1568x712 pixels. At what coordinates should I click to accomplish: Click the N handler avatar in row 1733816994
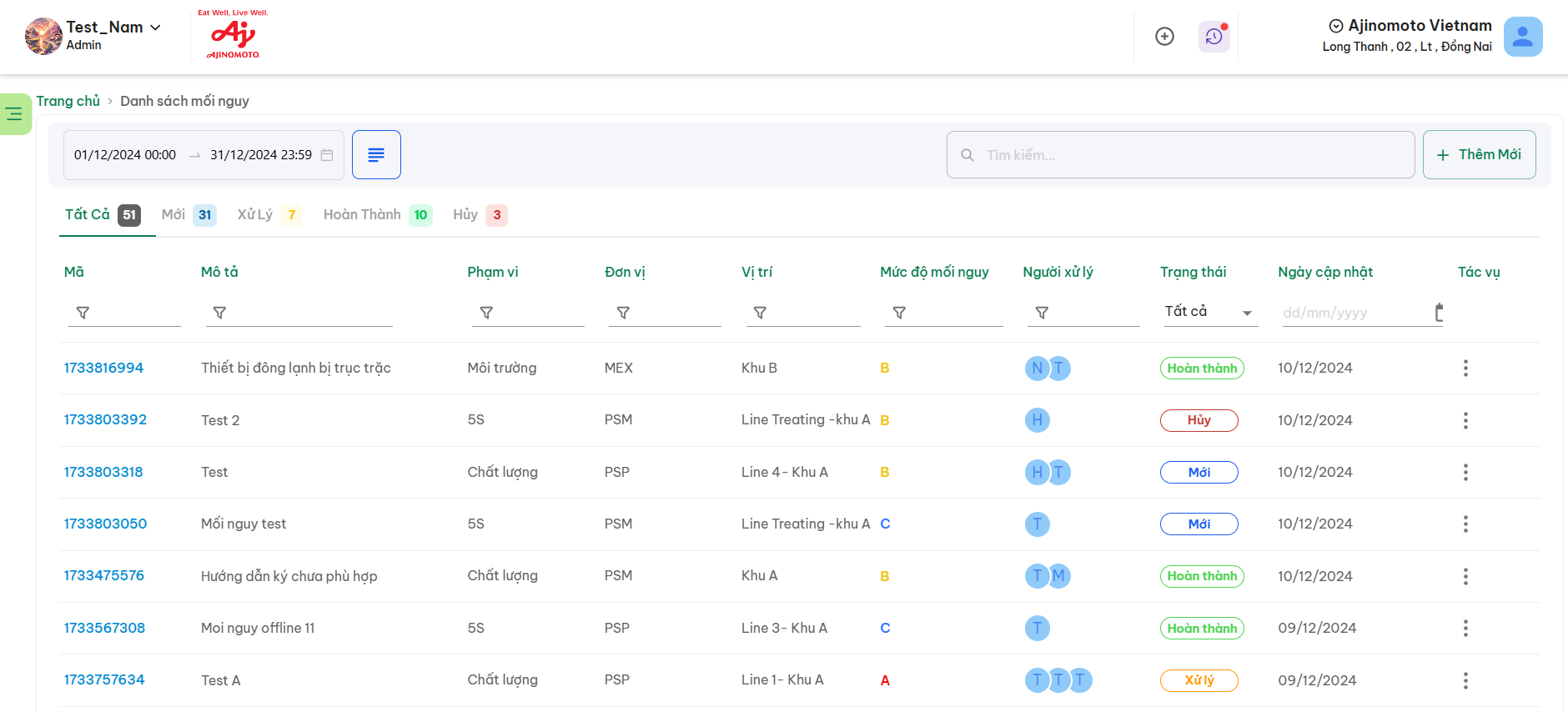point(1037,368)
